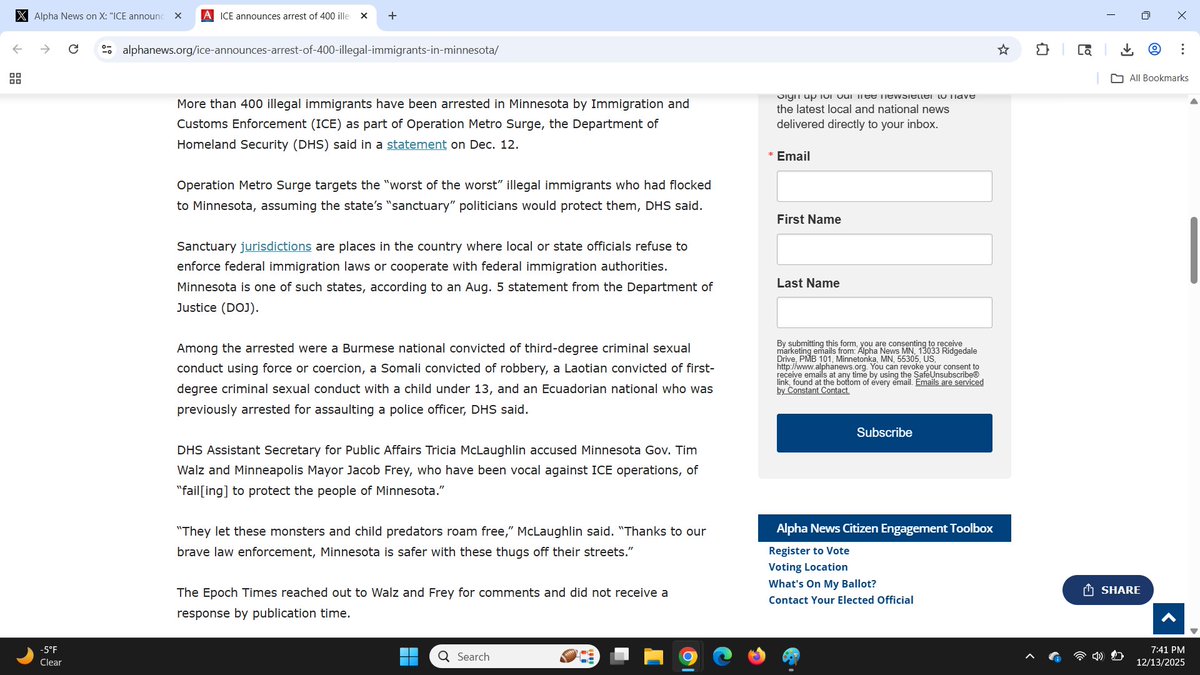The image size is (1200, 675).
Task: Launch Firefox from the taskbar
Action: click(755, 656)
